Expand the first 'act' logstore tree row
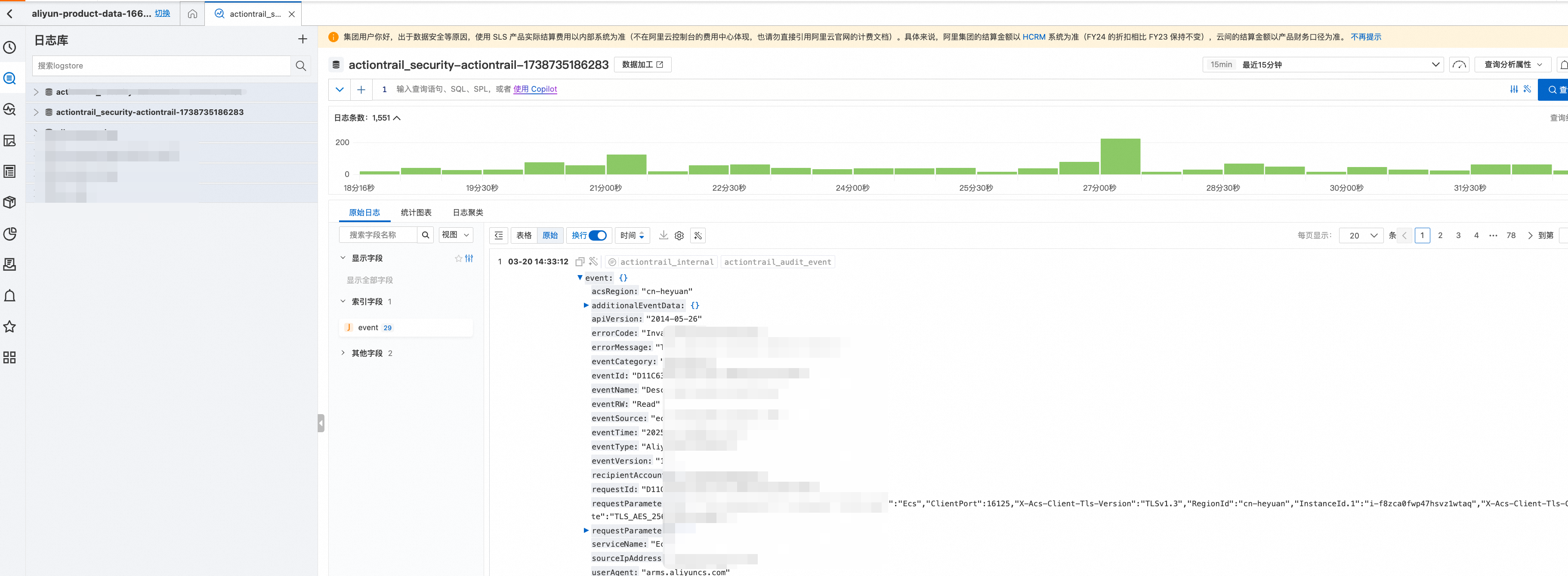 [x=36, y=92]
